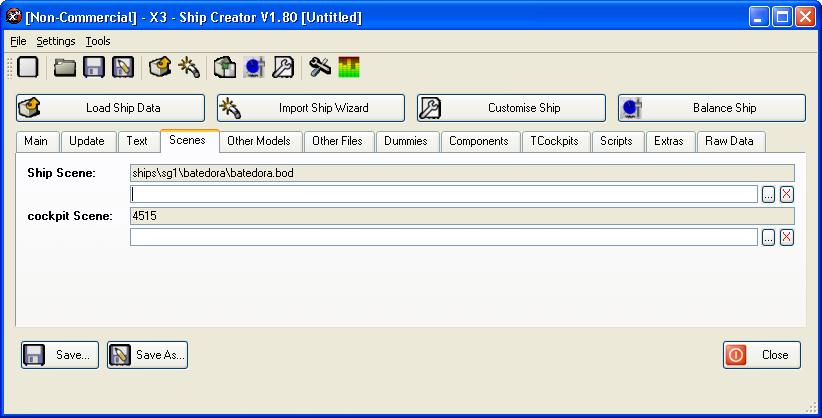Click the Customise Ship button
The width and height of the screenshot is (822, 418).
tap(511, 108)
